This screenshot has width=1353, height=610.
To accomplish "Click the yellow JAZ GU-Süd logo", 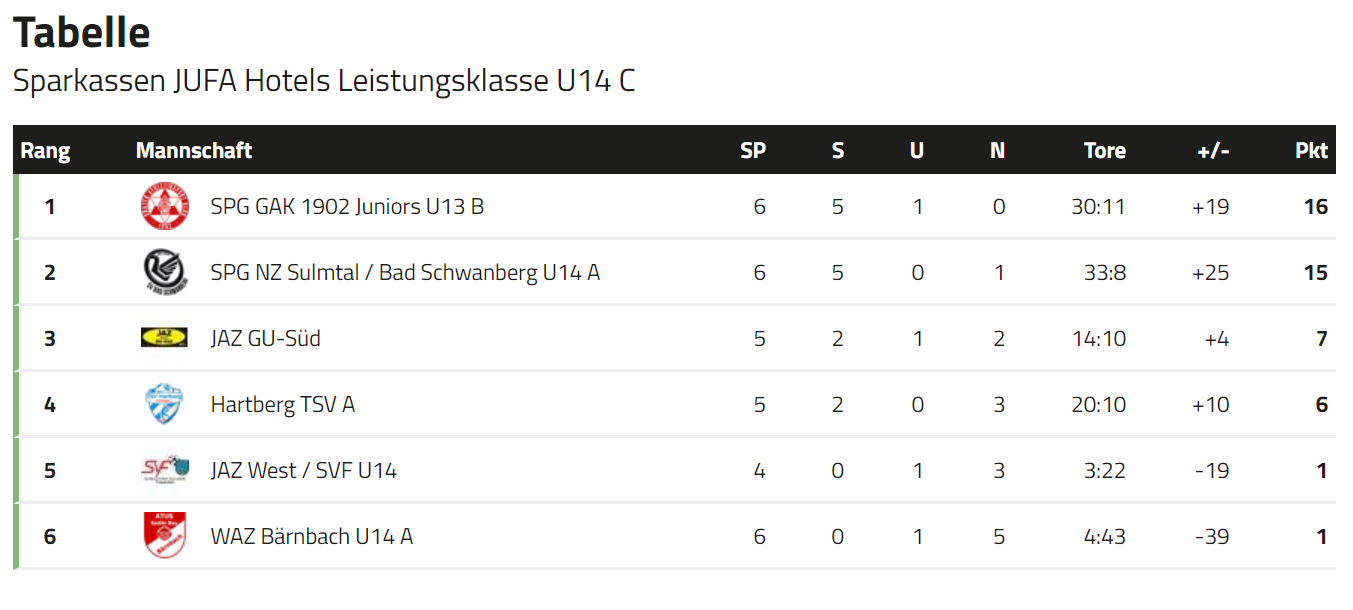I will click(164, 338).
